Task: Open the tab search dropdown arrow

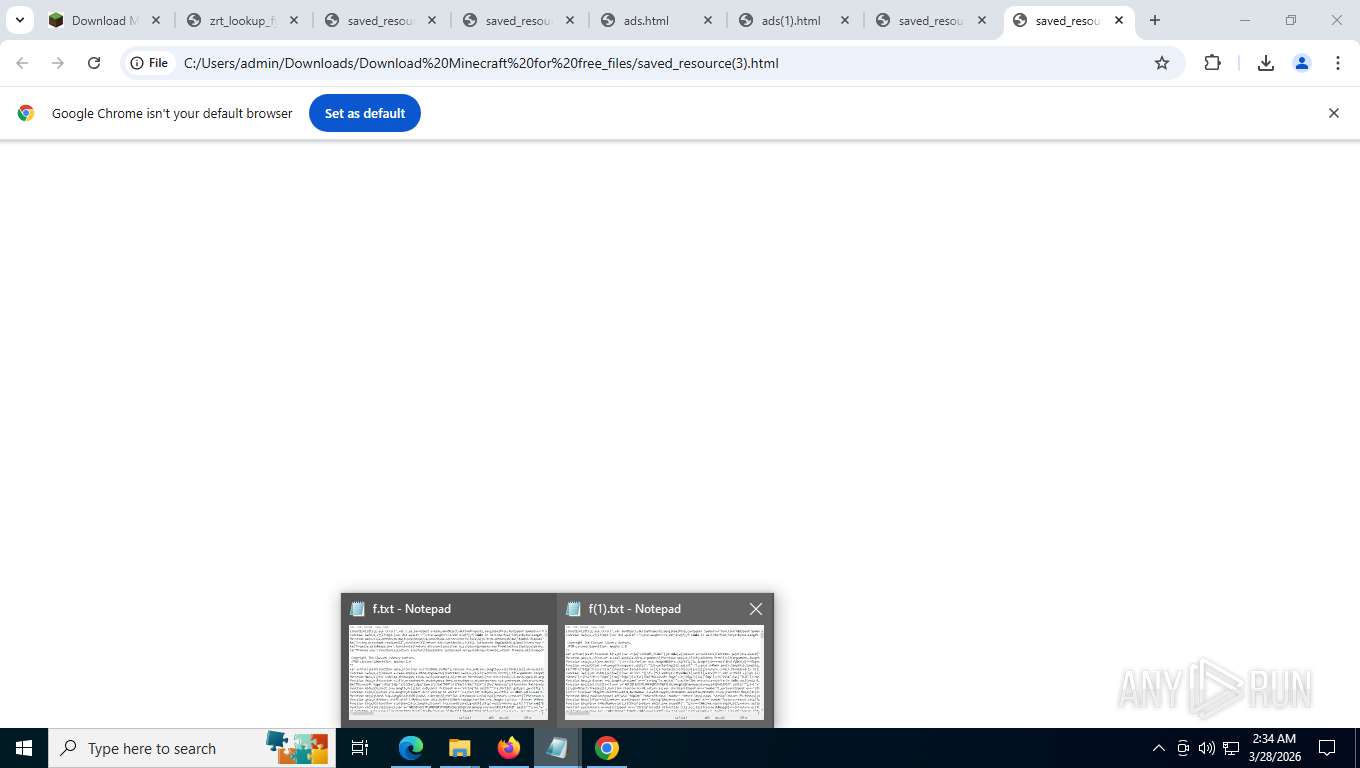Action: click(x=19, y=20)
